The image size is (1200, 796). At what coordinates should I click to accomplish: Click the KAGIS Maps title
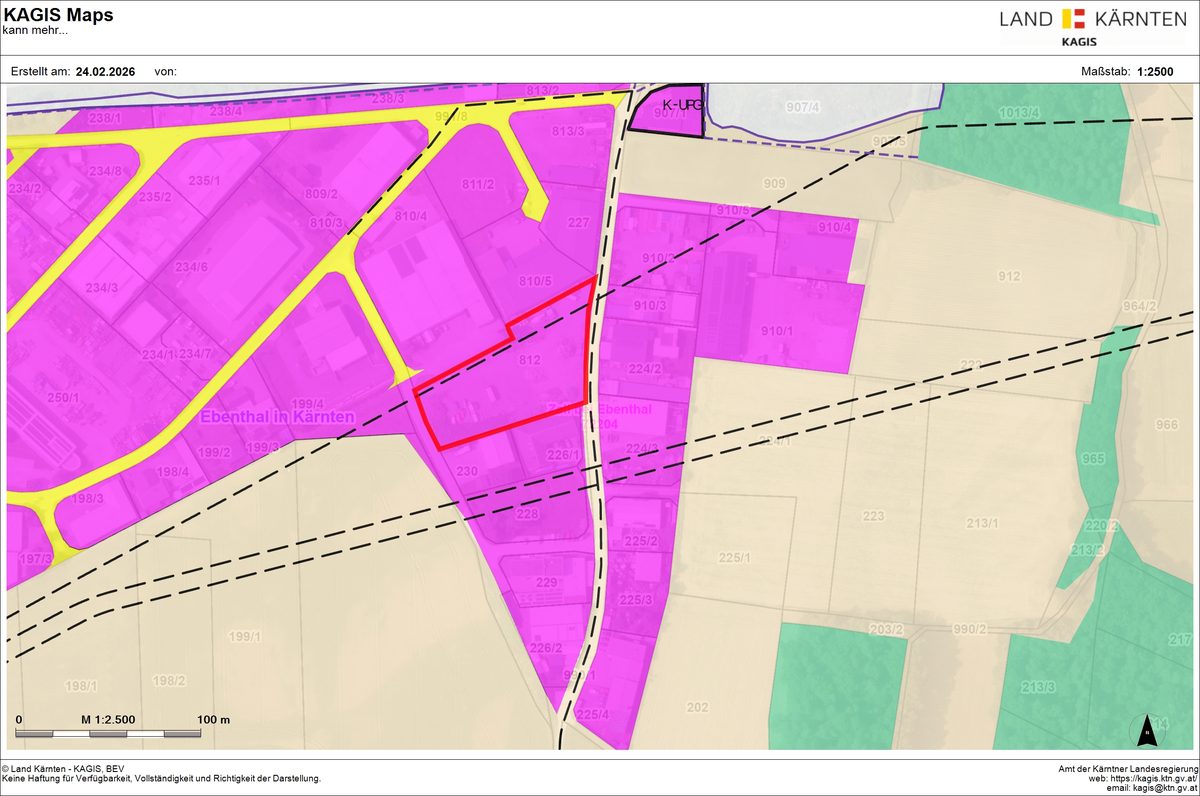pos(59,15)
